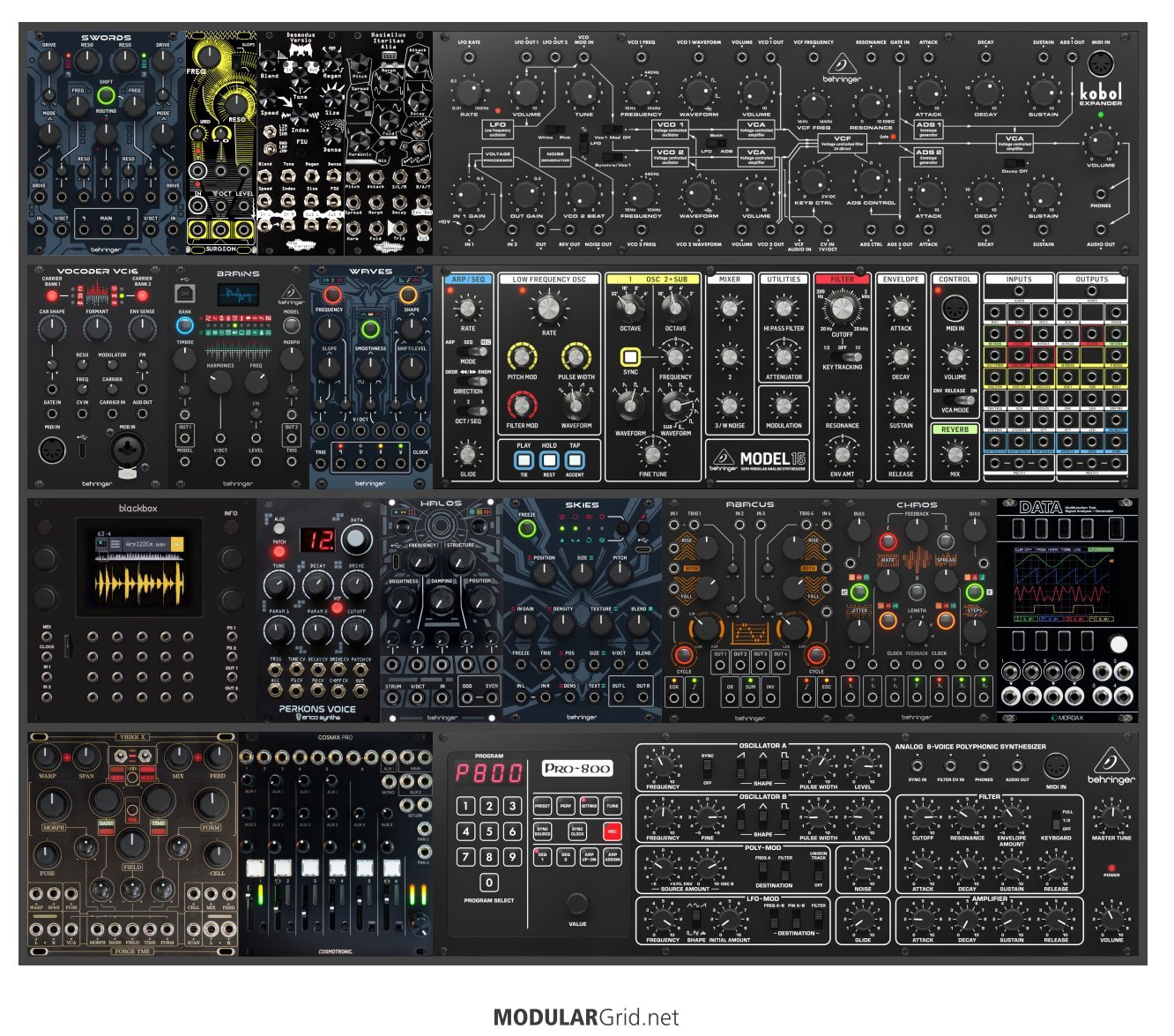Click the WARP knob on Vhikk X
This screenshot has width=1174, height=1036.
point(47,756)
